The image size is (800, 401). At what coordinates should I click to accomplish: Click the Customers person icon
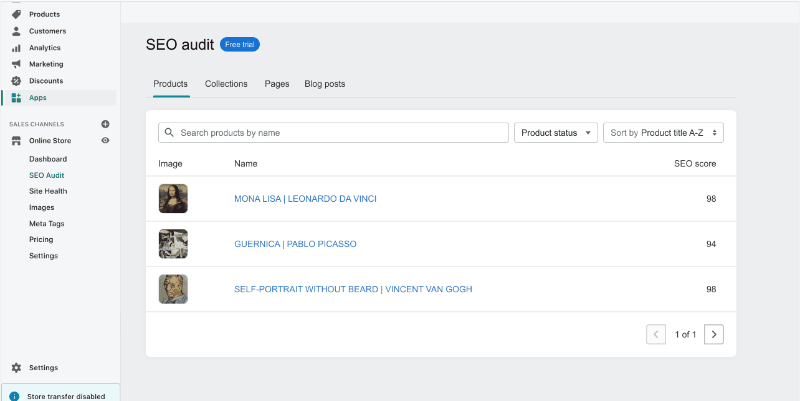point(16,31)
